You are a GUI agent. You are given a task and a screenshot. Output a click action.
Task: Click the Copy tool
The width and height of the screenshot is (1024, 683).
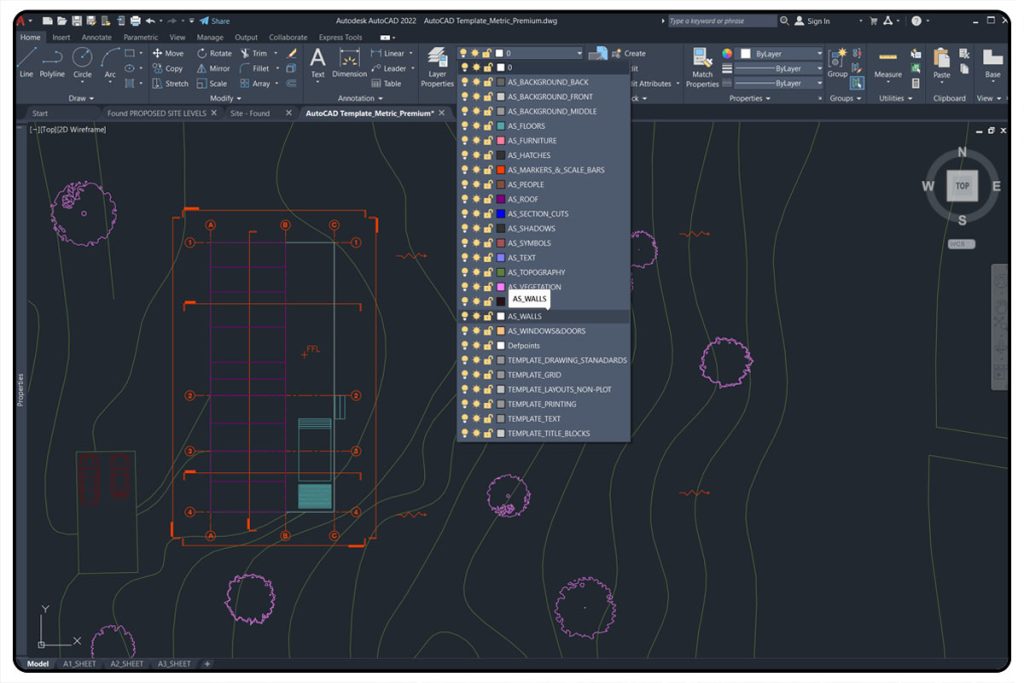click(167, 69)
